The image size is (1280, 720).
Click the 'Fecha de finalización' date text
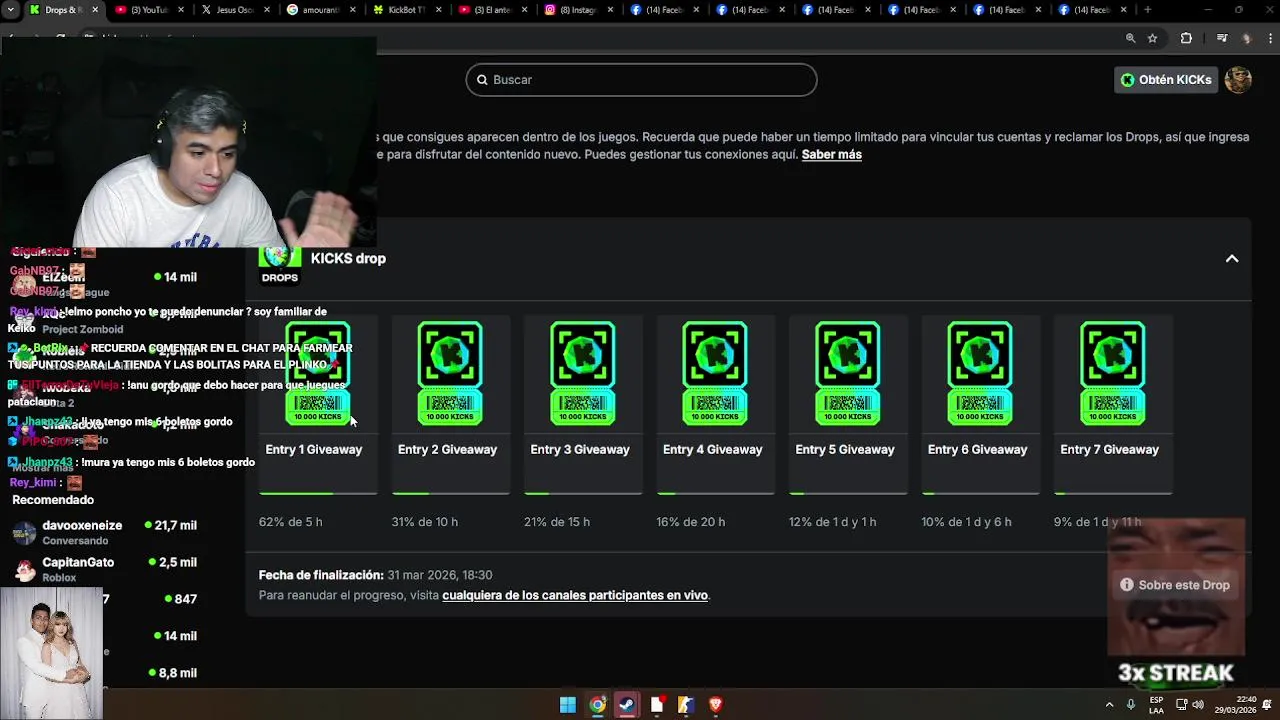tap(375, 575)
